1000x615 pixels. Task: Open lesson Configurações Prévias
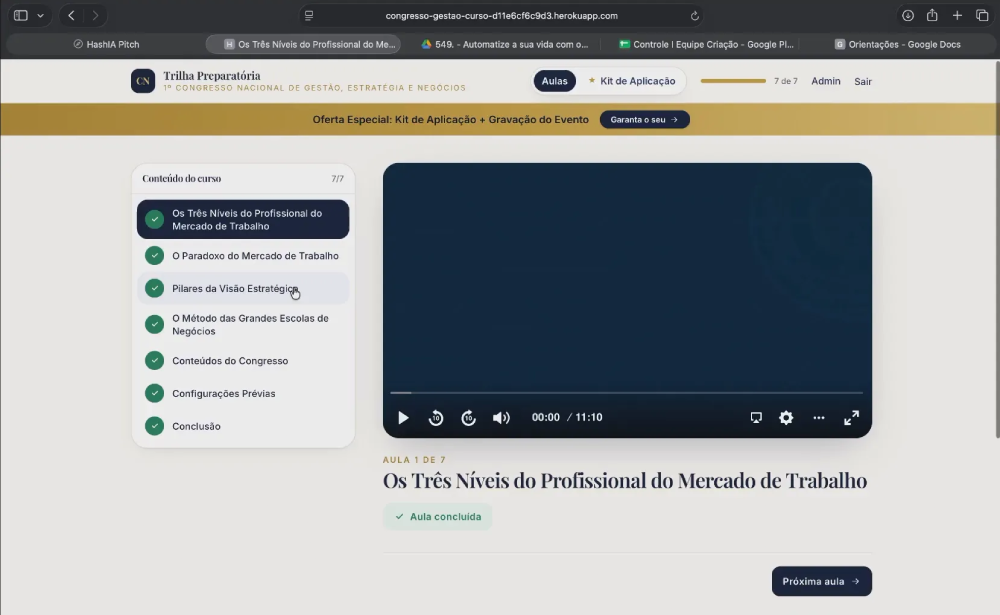pos(243,394)
